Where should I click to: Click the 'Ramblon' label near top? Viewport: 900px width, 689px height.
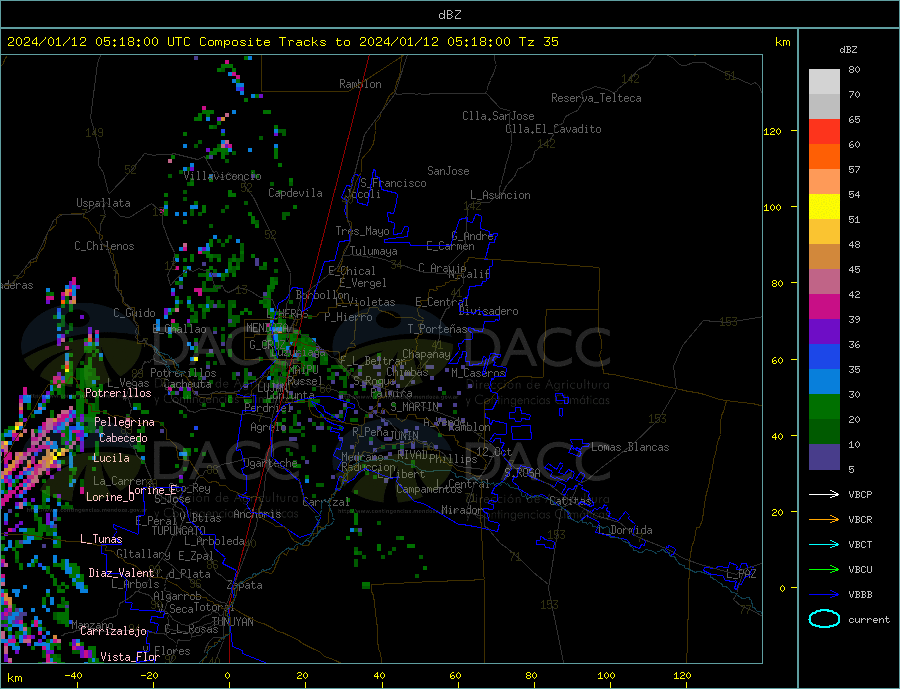tap(360, 84)
